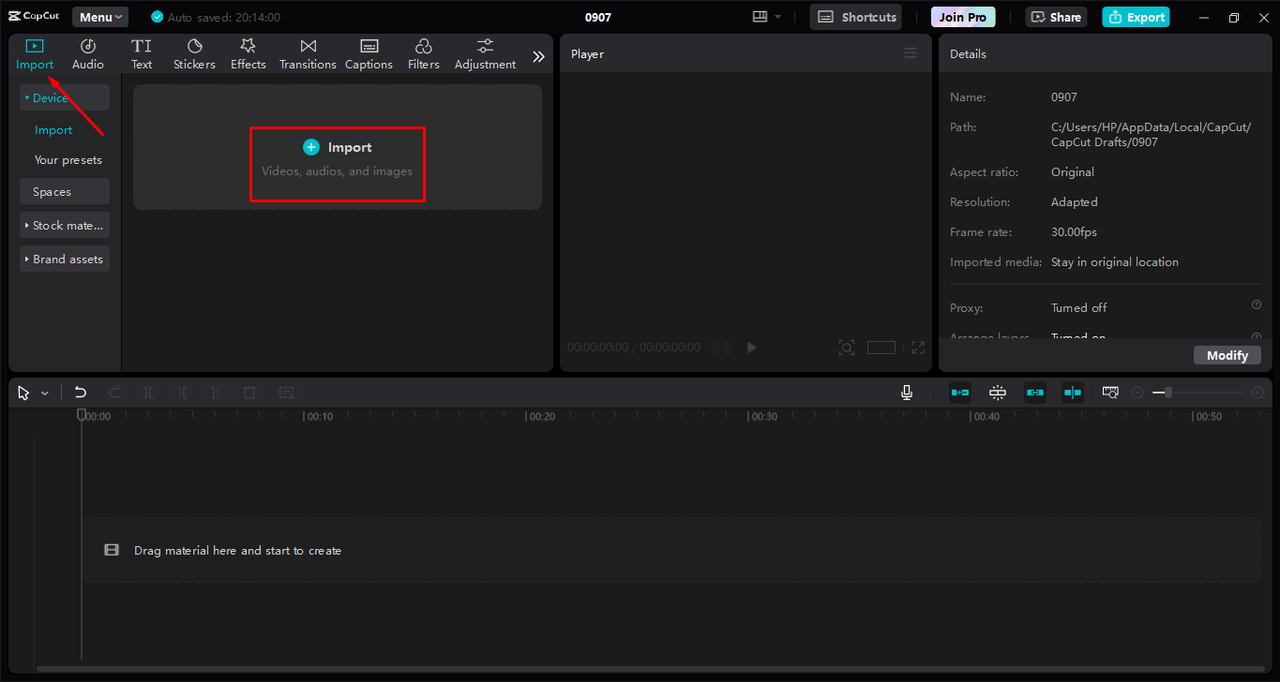This screenshot has width=1280, height=682.
Task: Click the zoom in timeline plus icon
Action: [1258, 393]
